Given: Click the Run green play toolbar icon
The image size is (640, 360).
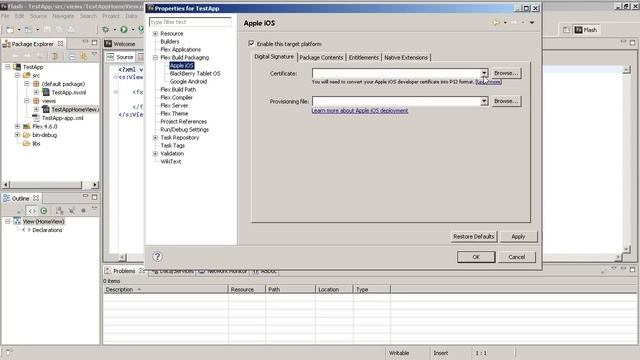Looking at the screenshot, I should point(124,29).
